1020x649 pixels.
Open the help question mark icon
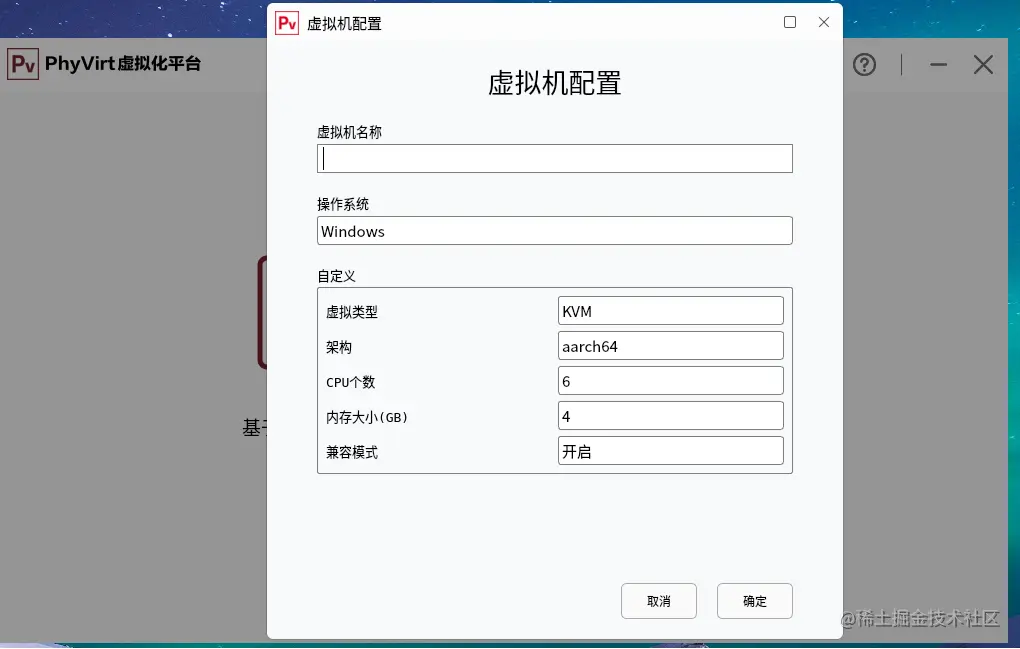click(864, 64)
